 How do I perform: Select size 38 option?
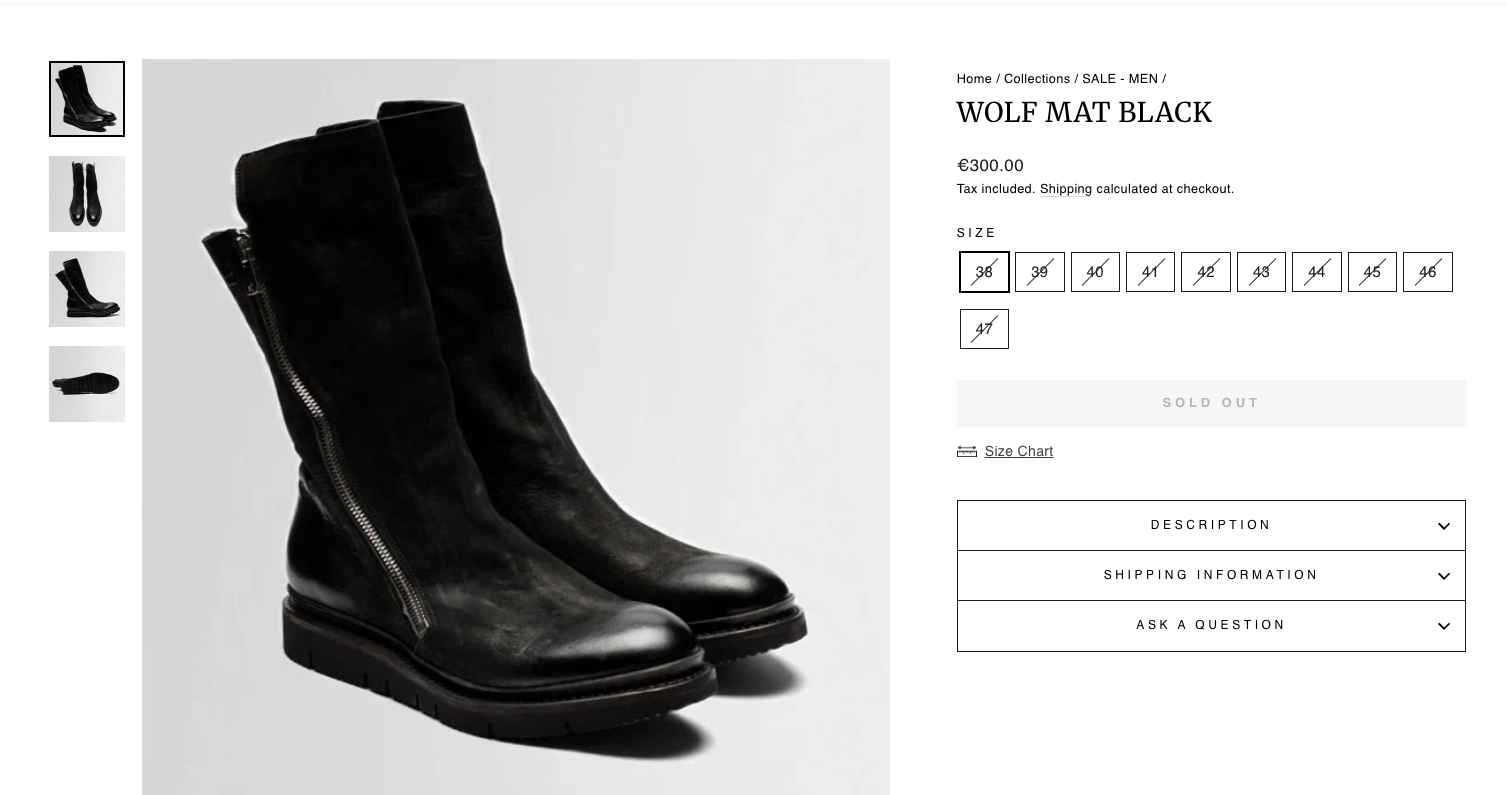[984, 272]
